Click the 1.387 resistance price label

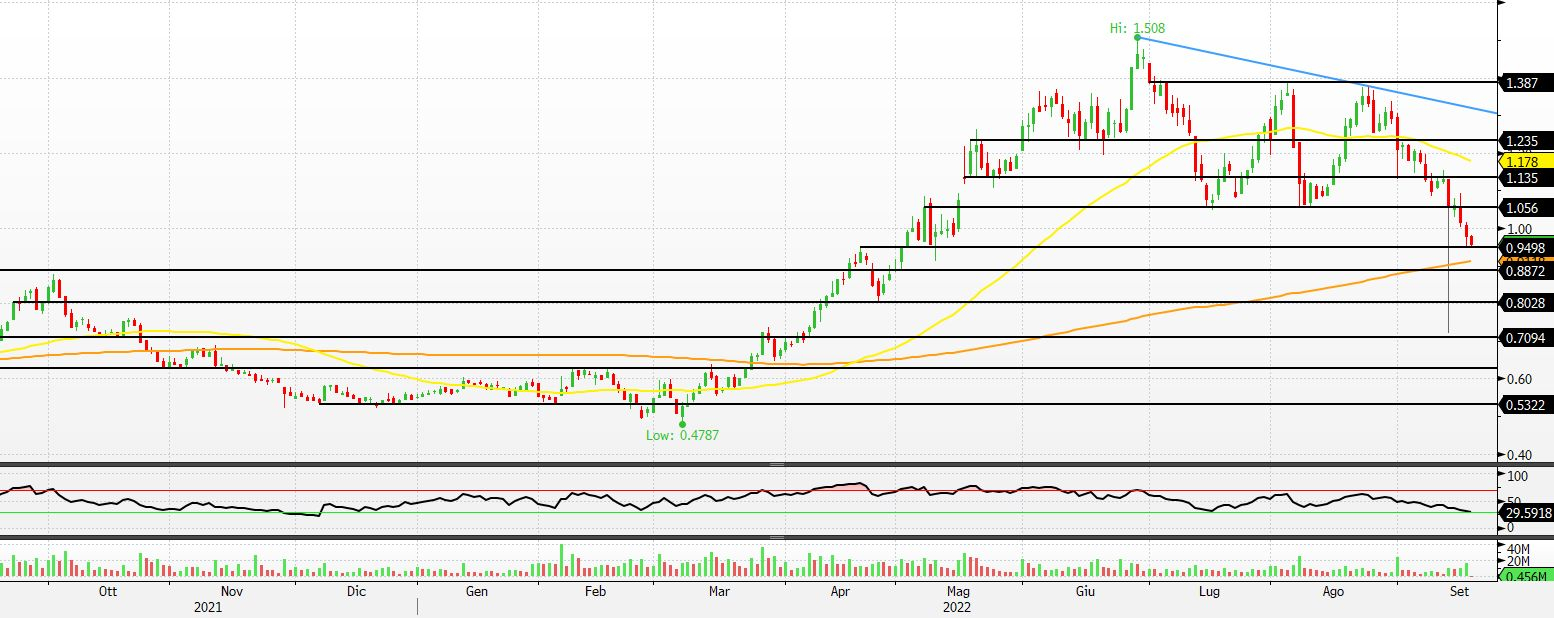point(1525,82)
